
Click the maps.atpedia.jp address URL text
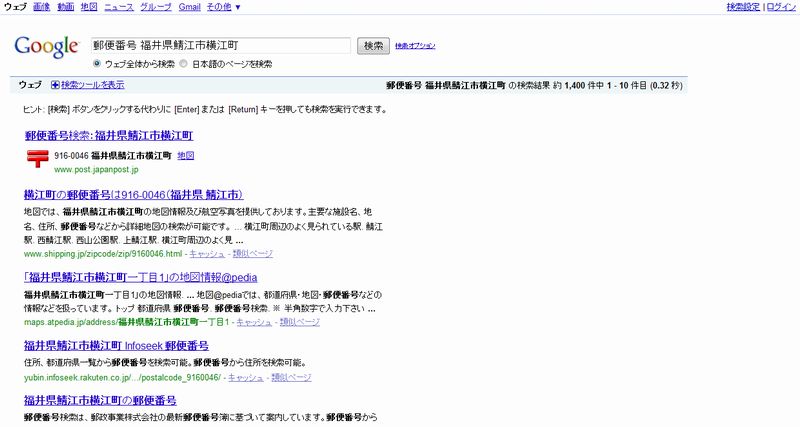click(127, 322)
